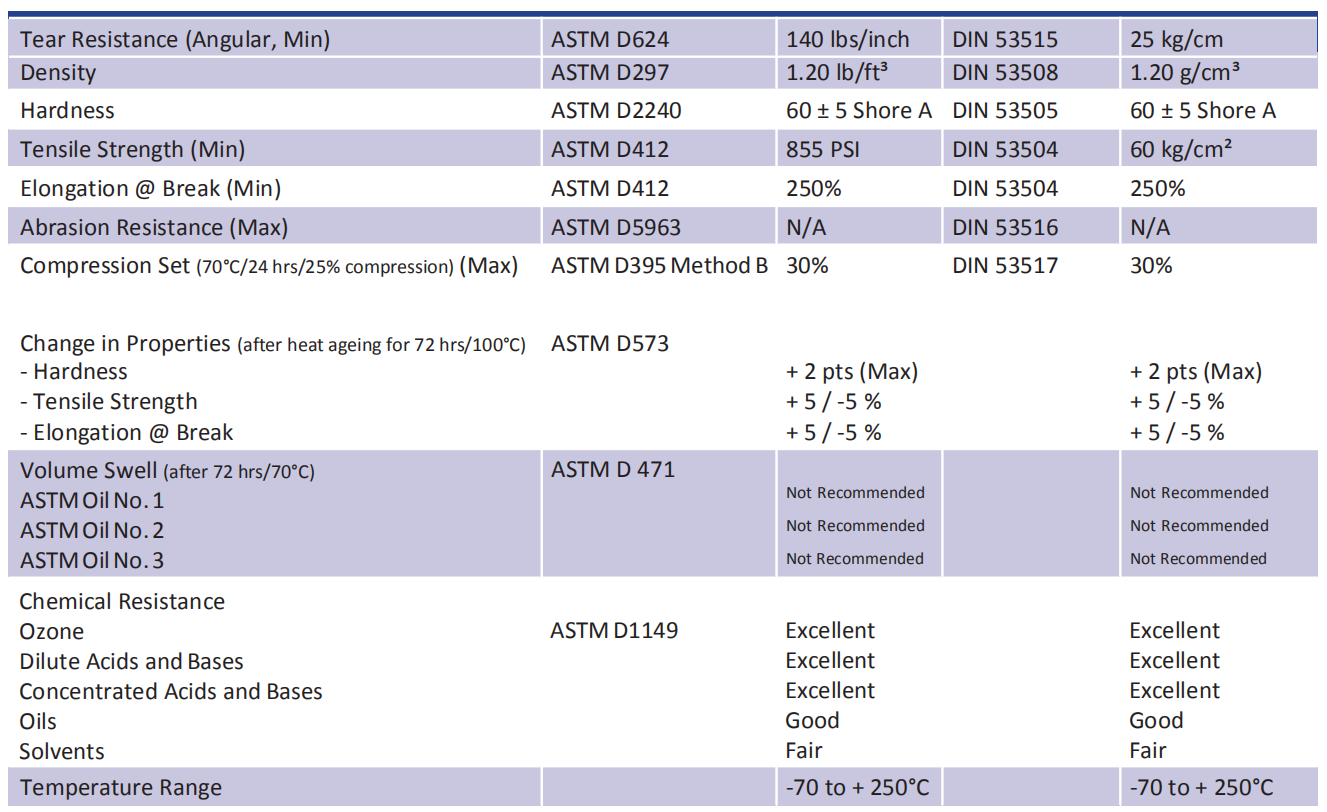Click the "- Elongation @ Break" sub-item
1327x812 pixels.
(126, 432)
